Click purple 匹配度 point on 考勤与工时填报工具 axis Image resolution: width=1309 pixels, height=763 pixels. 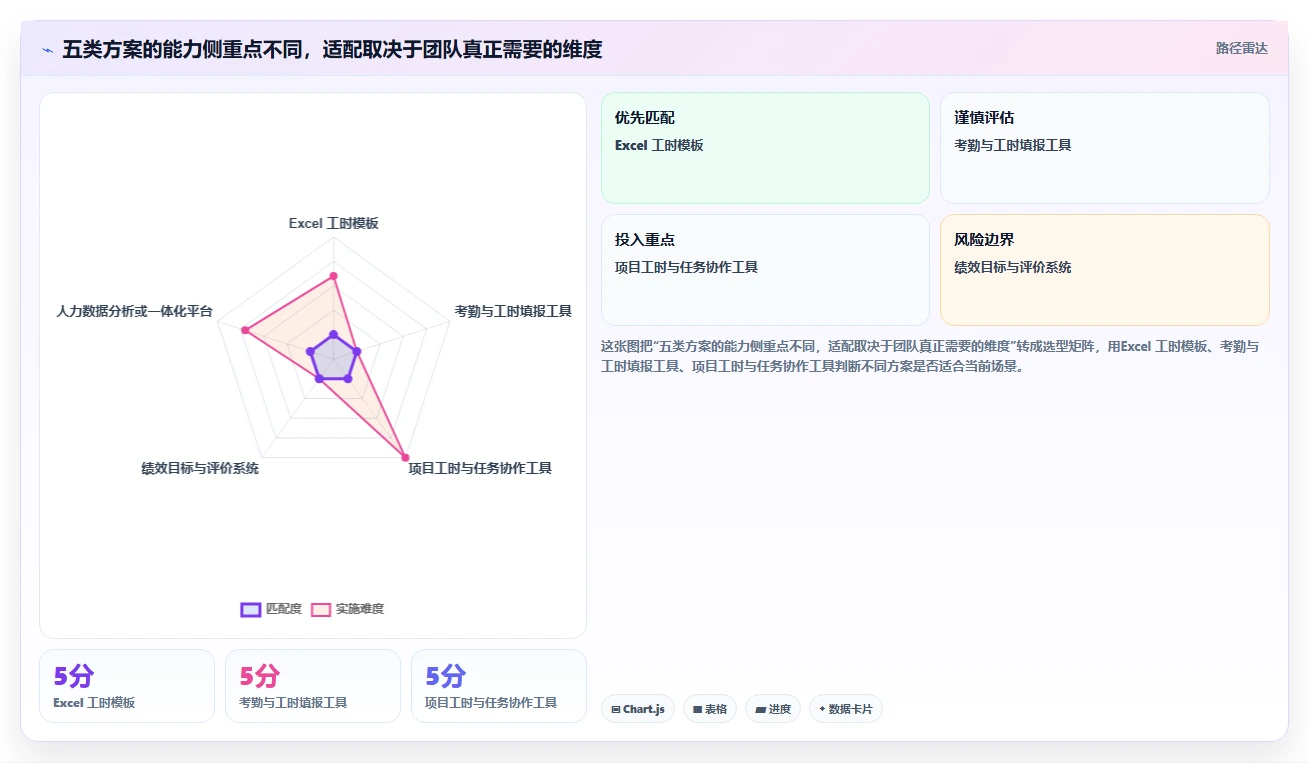(356, 351)
